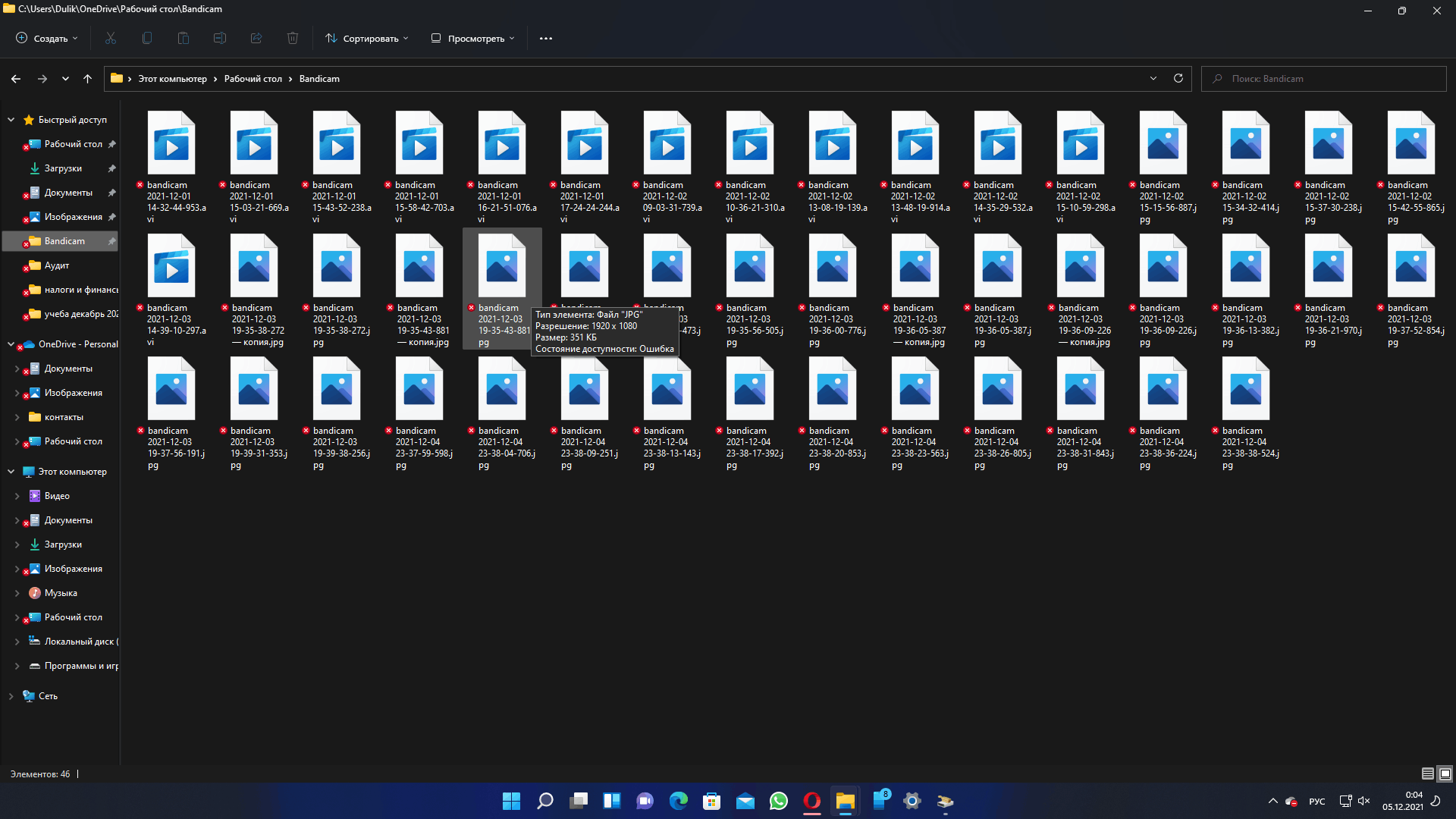The image size is (1456, 819).
Task: Select image bandicam 2021-12-03 19-39-31-353.jpg
Action: click(x=254, y=413)
